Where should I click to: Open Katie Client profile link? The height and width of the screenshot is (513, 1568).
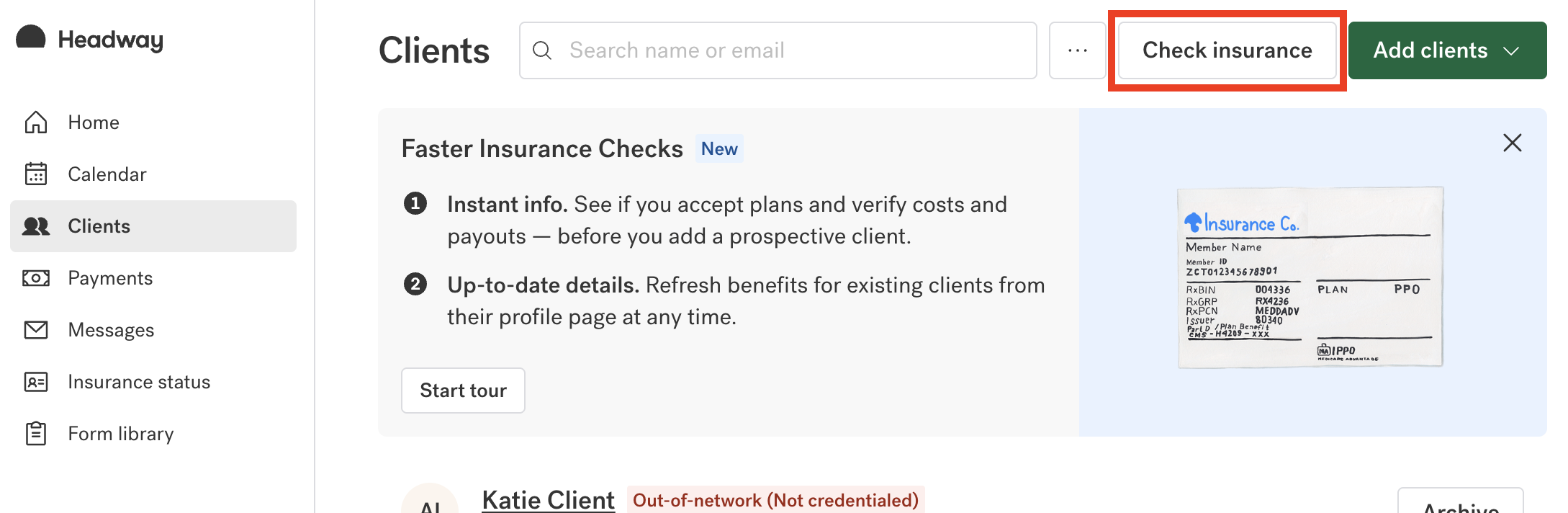click(548, 500)
